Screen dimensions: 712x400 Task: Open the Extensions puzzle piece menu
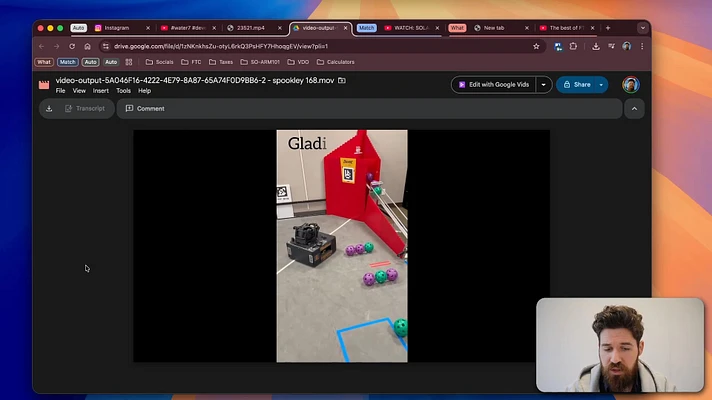(x=573, y=46)
